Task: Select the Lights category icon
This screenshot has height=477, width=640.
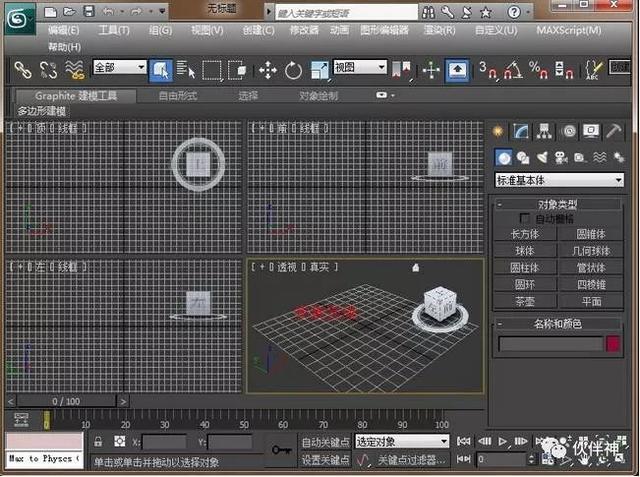Action: [x=541, y=157]
